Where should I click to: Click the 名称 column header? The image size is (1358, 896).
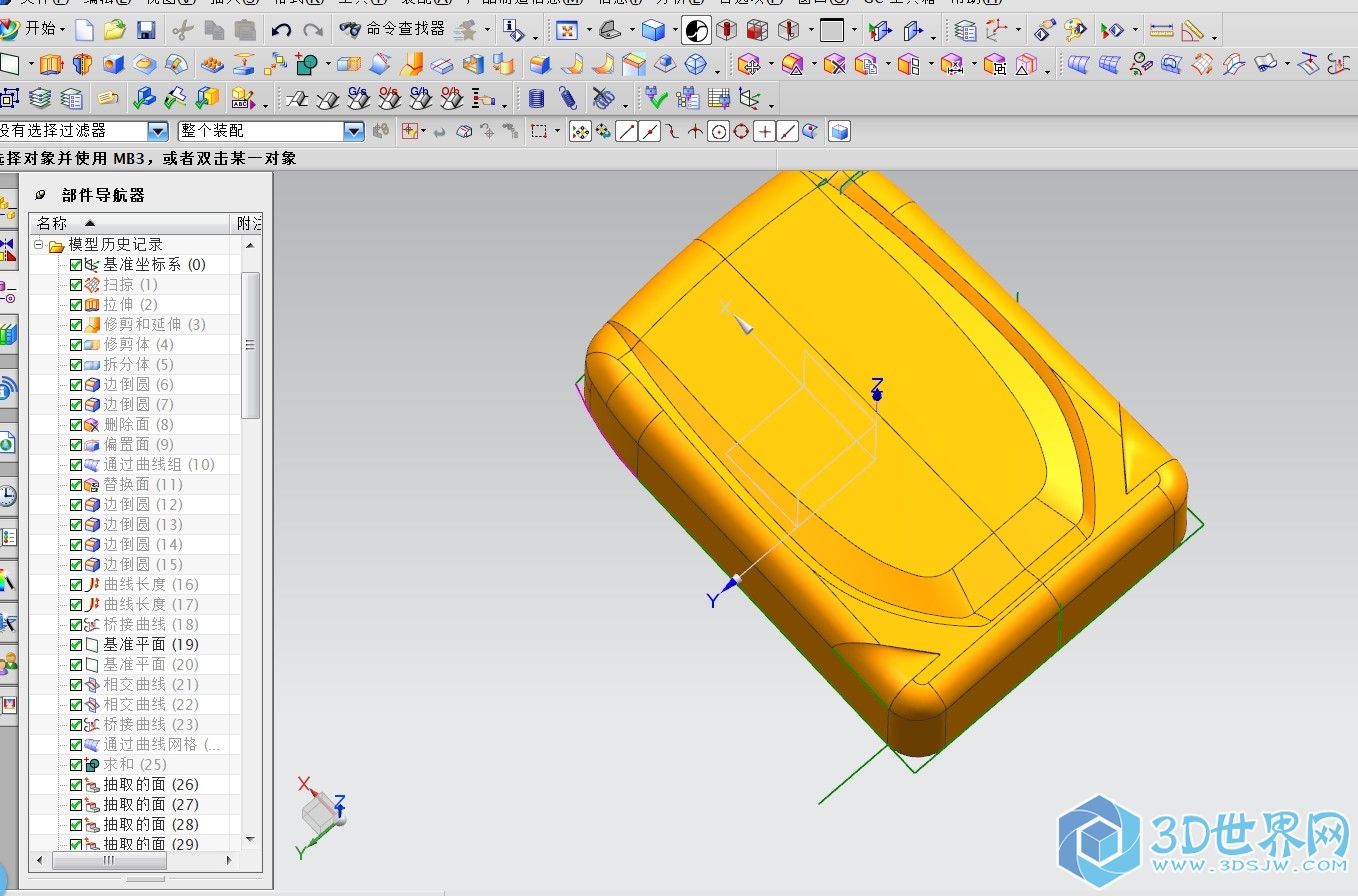[131, 223]
